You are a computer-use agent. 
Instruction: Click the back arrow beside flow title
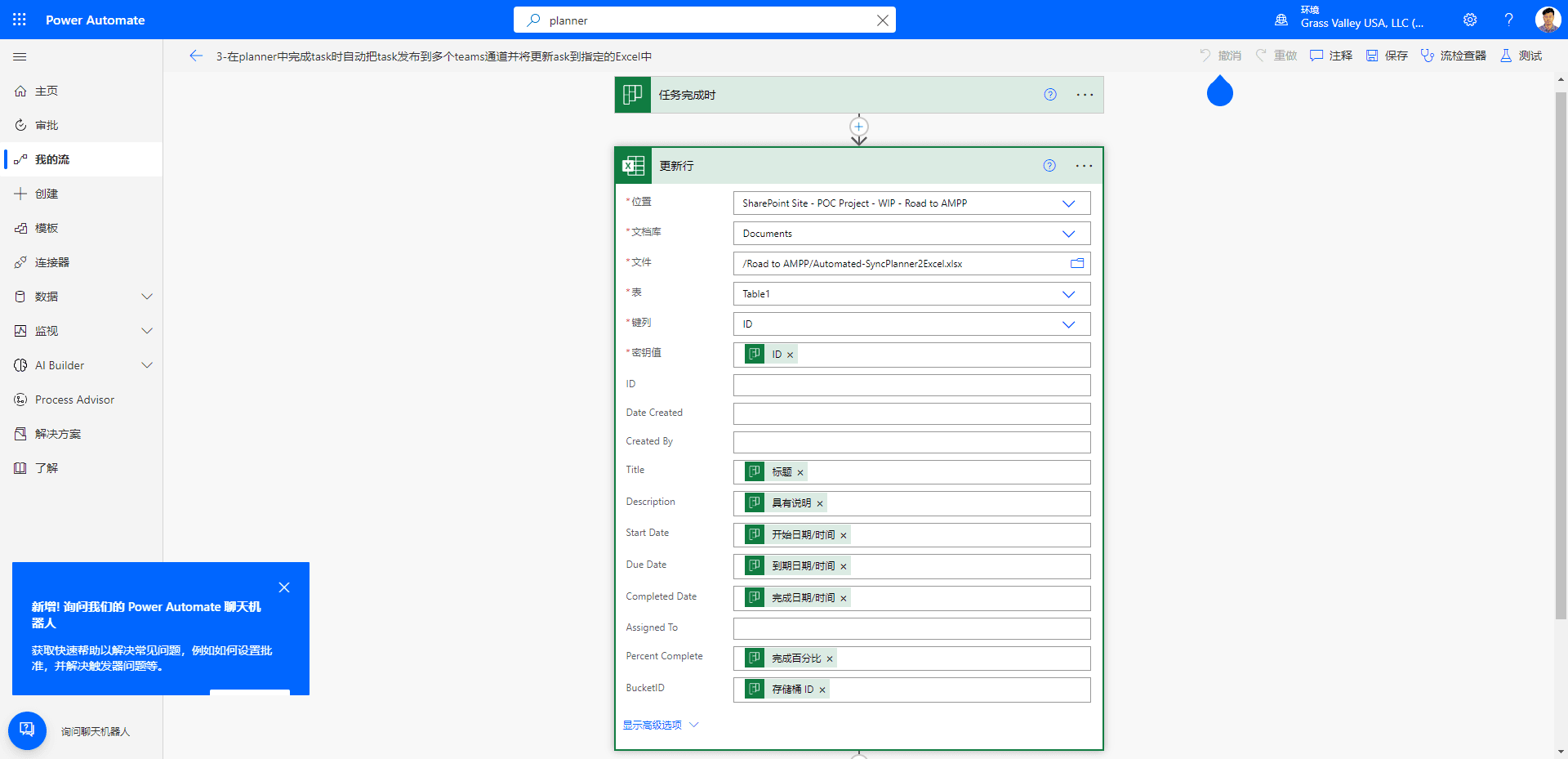[x=196, y=56]
